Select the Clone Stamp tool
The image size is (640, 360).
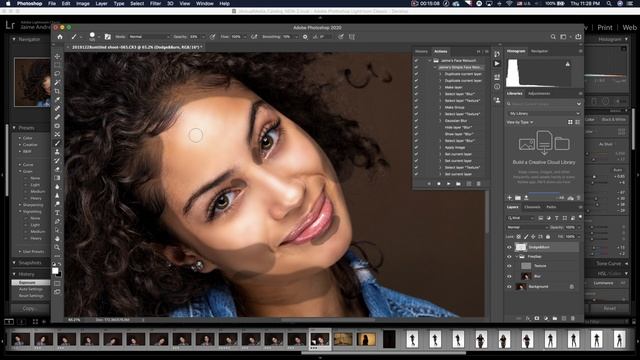57,152
